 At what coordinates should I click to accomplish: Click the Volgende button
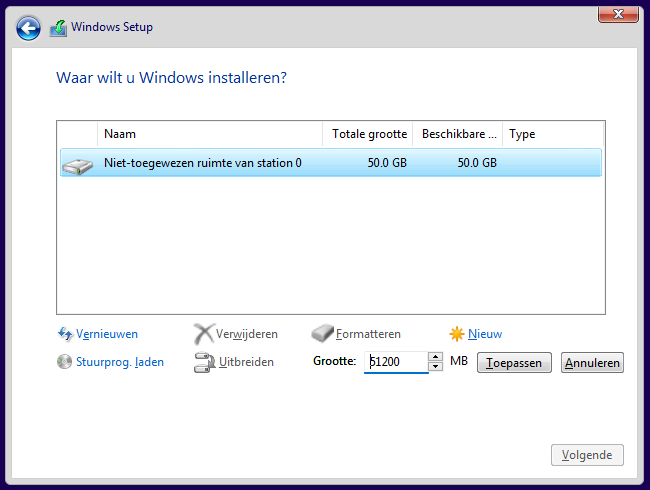[587, 455]
